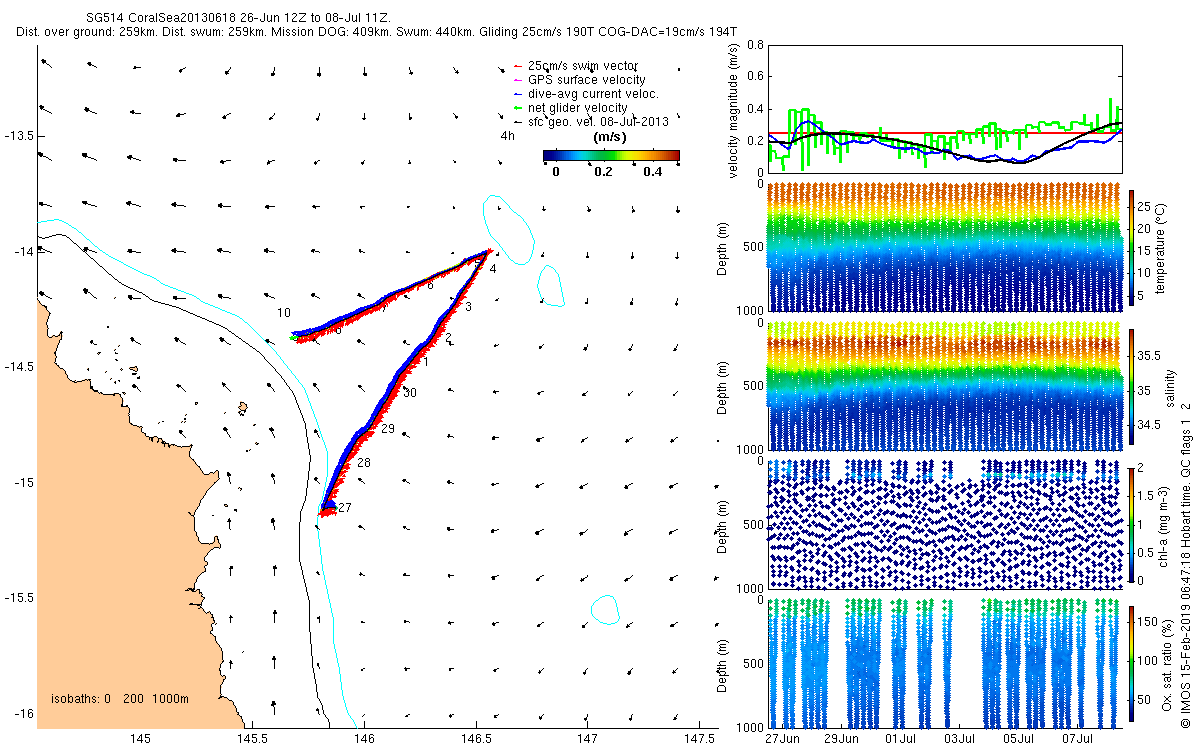Click the '4h' label under the legend

(507, 136)
